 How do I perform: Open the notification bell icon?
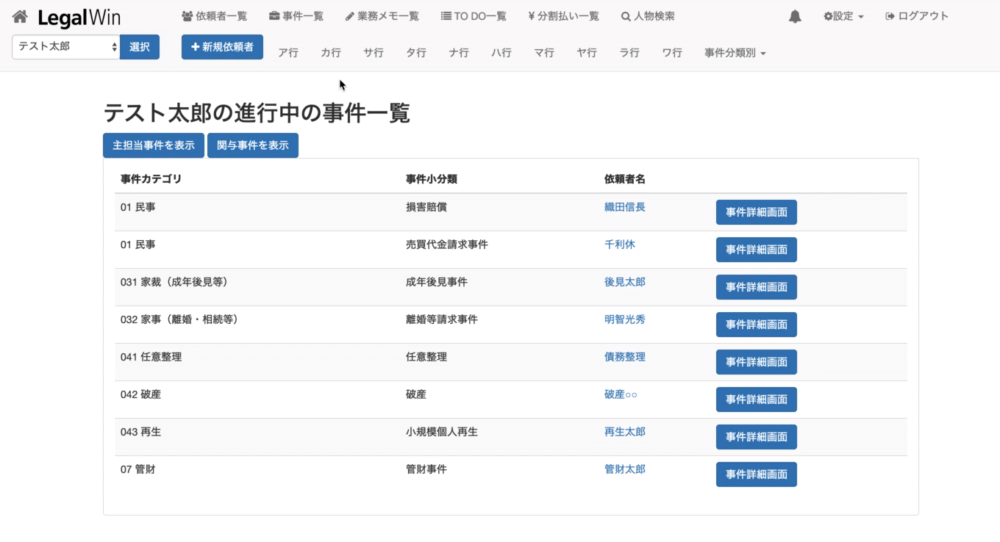pos(795,17)
